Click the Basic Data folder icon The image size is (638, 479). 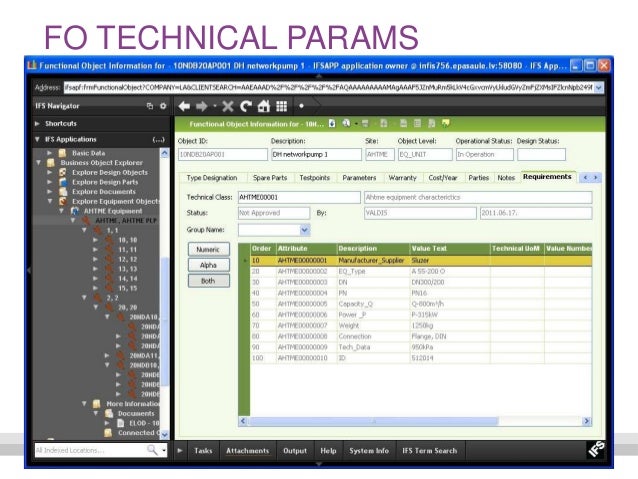click(62, 153)
